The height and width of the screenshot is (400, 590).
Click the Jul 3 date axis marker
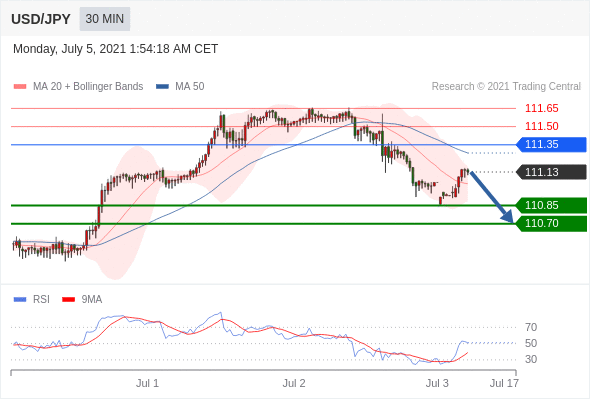(x=437, y=383)
